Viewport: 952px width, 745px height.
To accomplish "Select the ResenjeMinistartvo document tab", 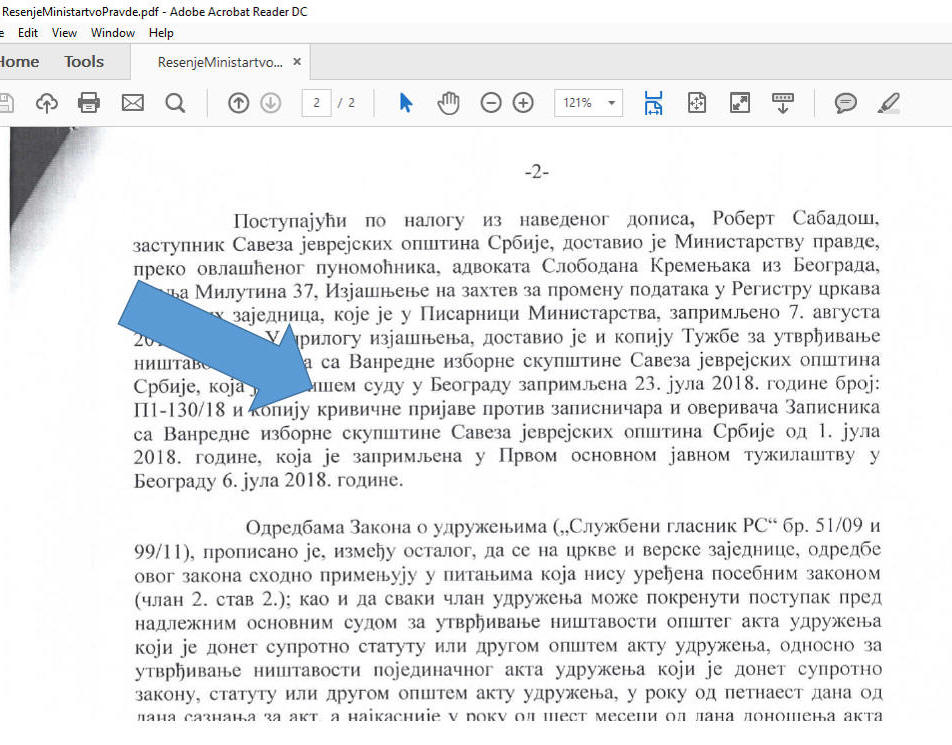I will click(x=220, y=62).
